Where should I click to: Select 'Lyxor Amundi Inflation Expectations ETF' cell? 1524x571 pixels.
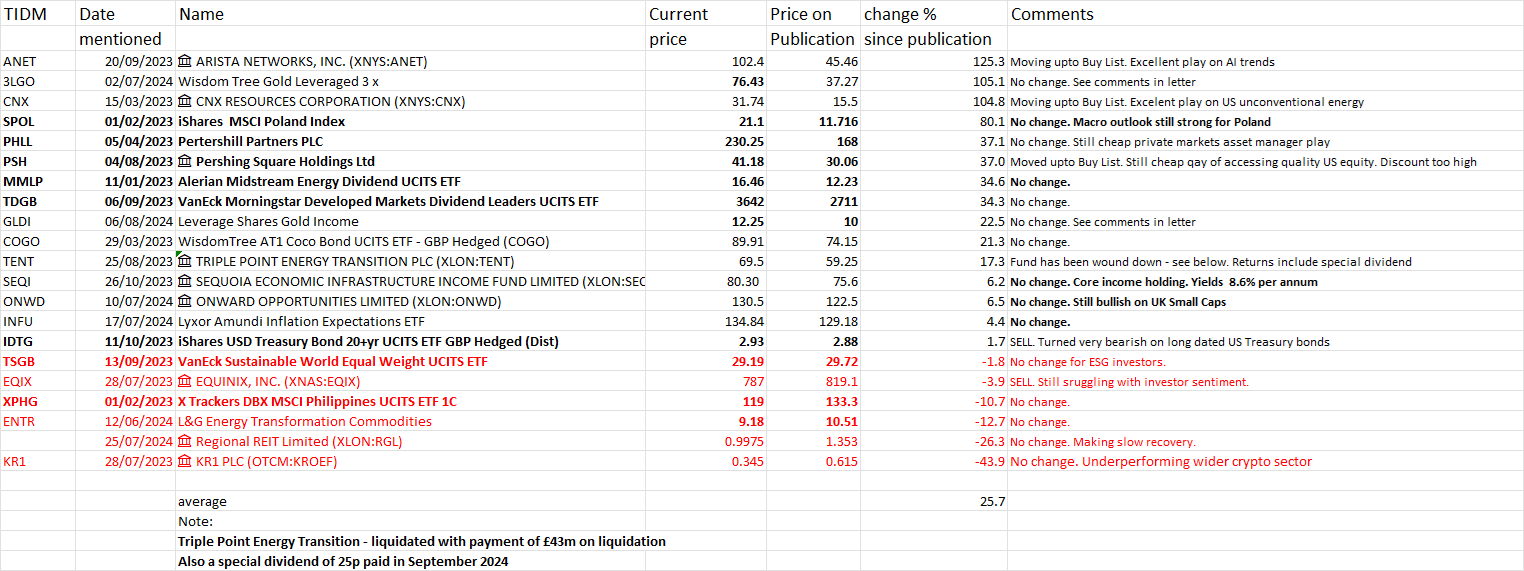[411, 322]
